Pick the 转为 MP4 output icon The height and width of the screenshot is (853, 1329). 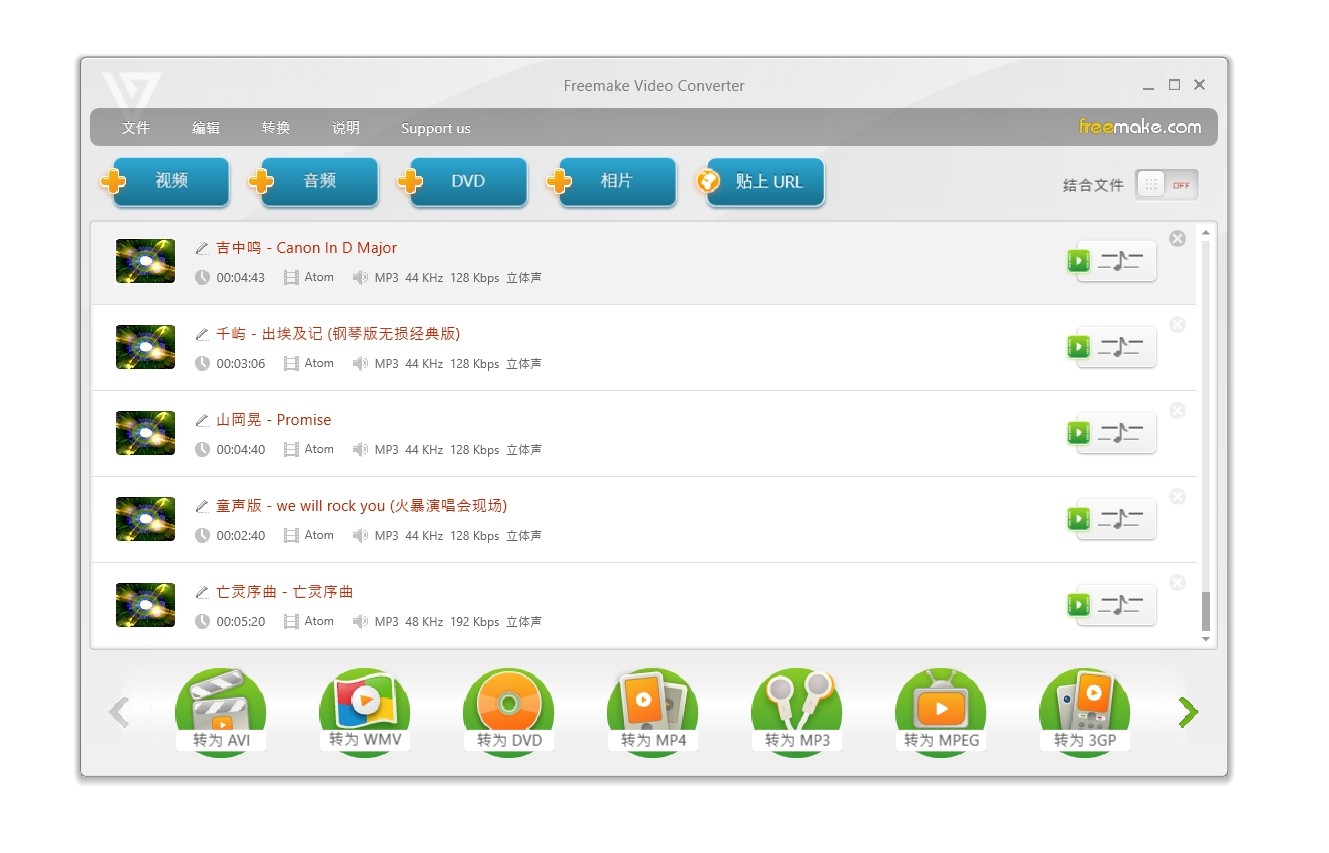tap(653, 712)
